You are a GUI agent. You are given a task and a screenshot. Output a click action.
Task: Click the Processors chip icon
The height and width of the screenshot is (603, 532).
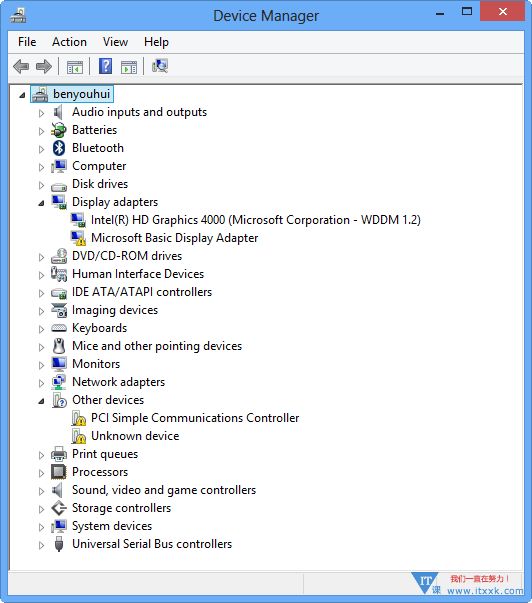click(59, 472)
